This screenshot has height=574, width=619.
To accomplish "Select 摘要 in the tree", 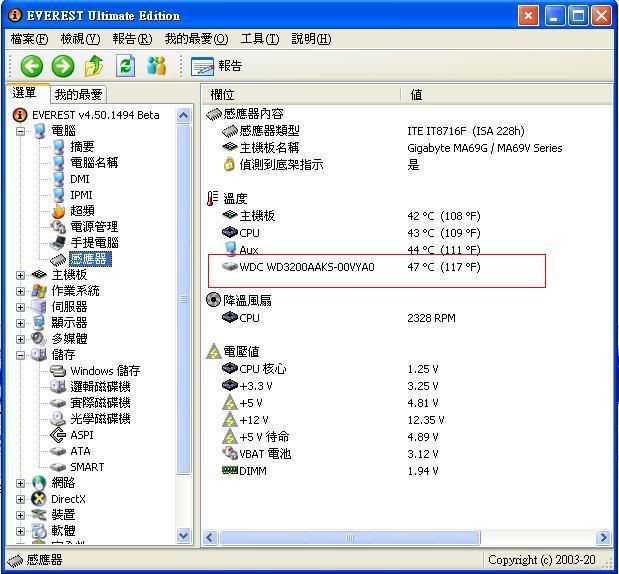I will coord(82,147).
